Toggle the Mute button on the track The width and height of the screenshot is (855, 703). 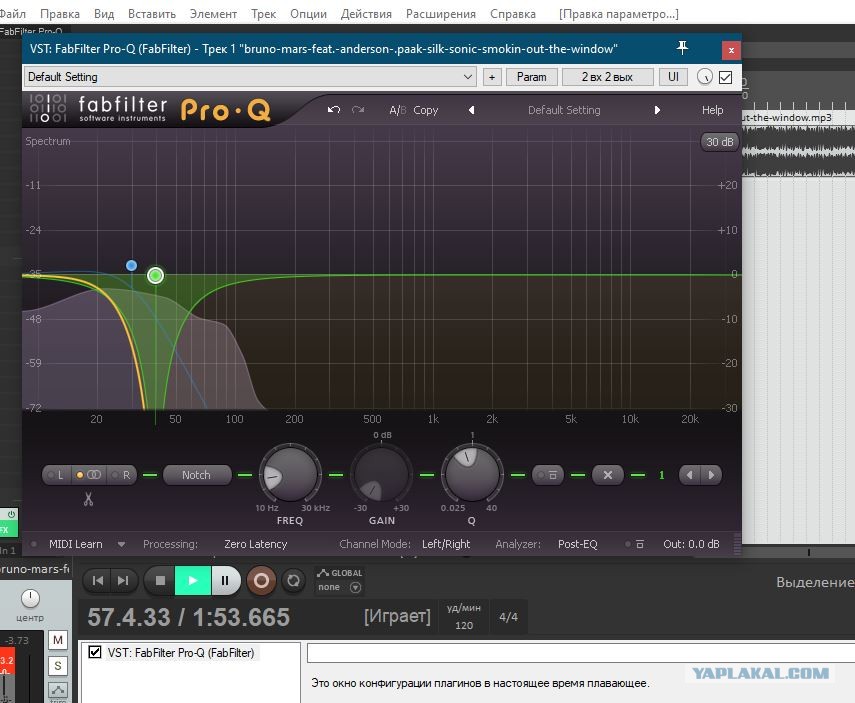(x=58, y=640)
